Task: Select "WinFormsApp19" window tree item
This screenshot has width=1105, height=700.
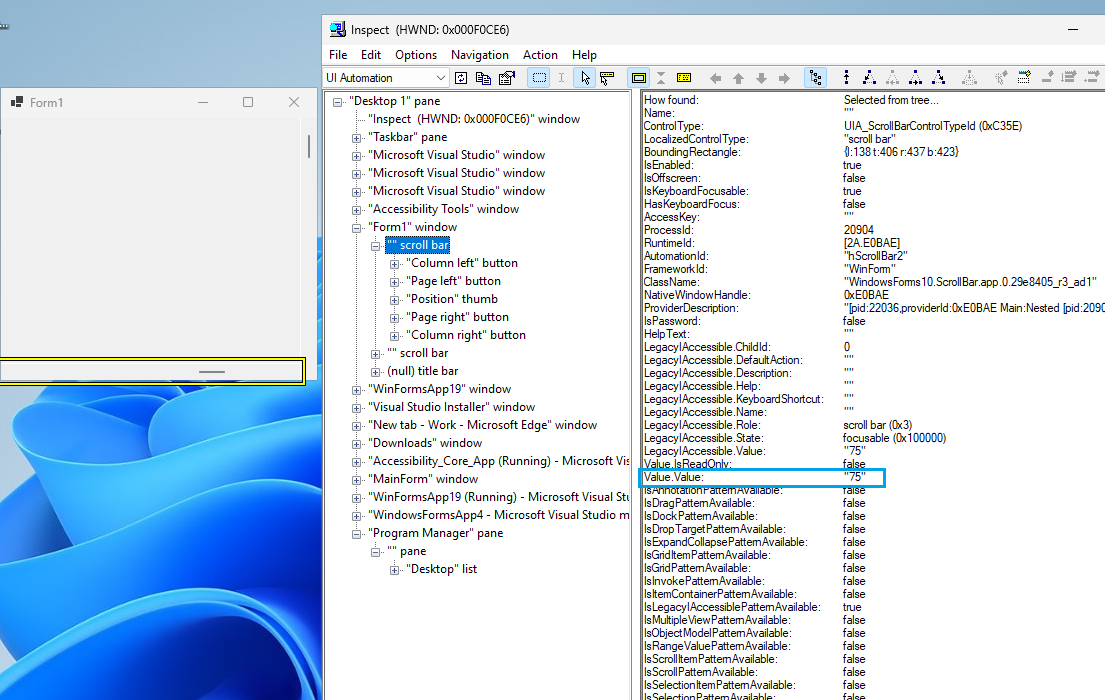Action: pyautogui.click(x=440, y=388)
